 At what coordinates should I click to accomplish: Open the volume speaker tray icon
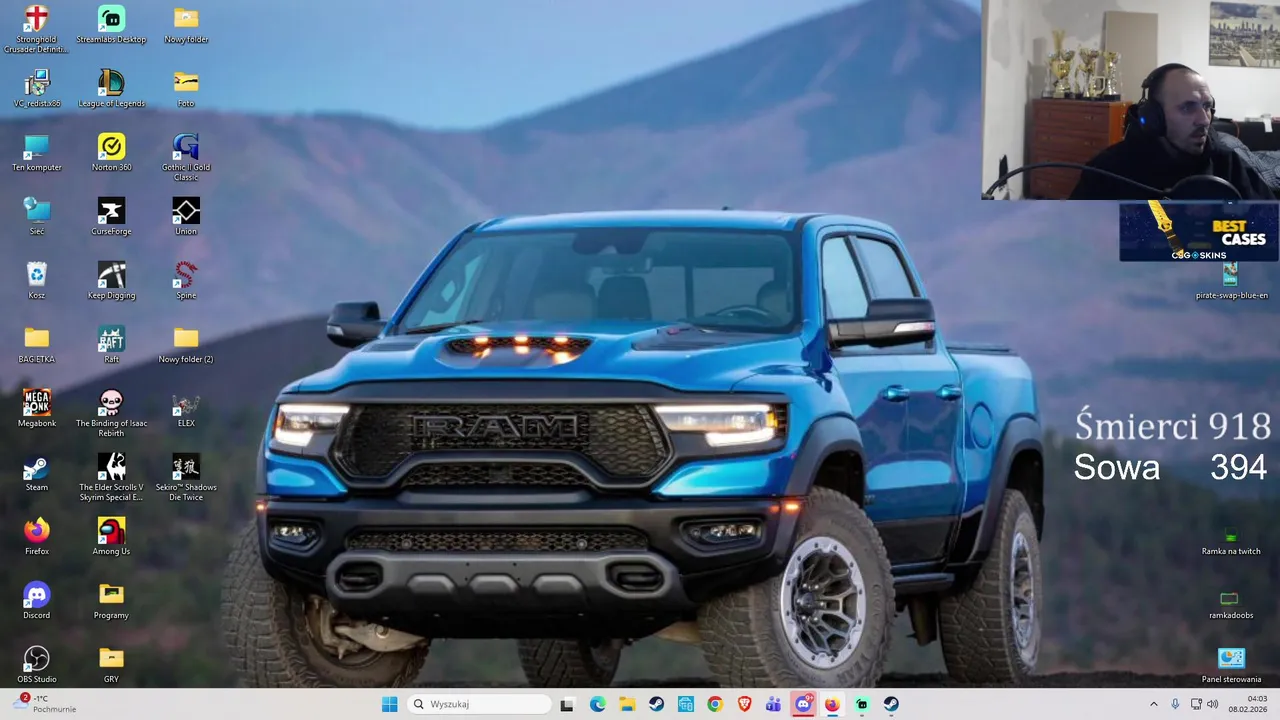(x=1213, y=704)
